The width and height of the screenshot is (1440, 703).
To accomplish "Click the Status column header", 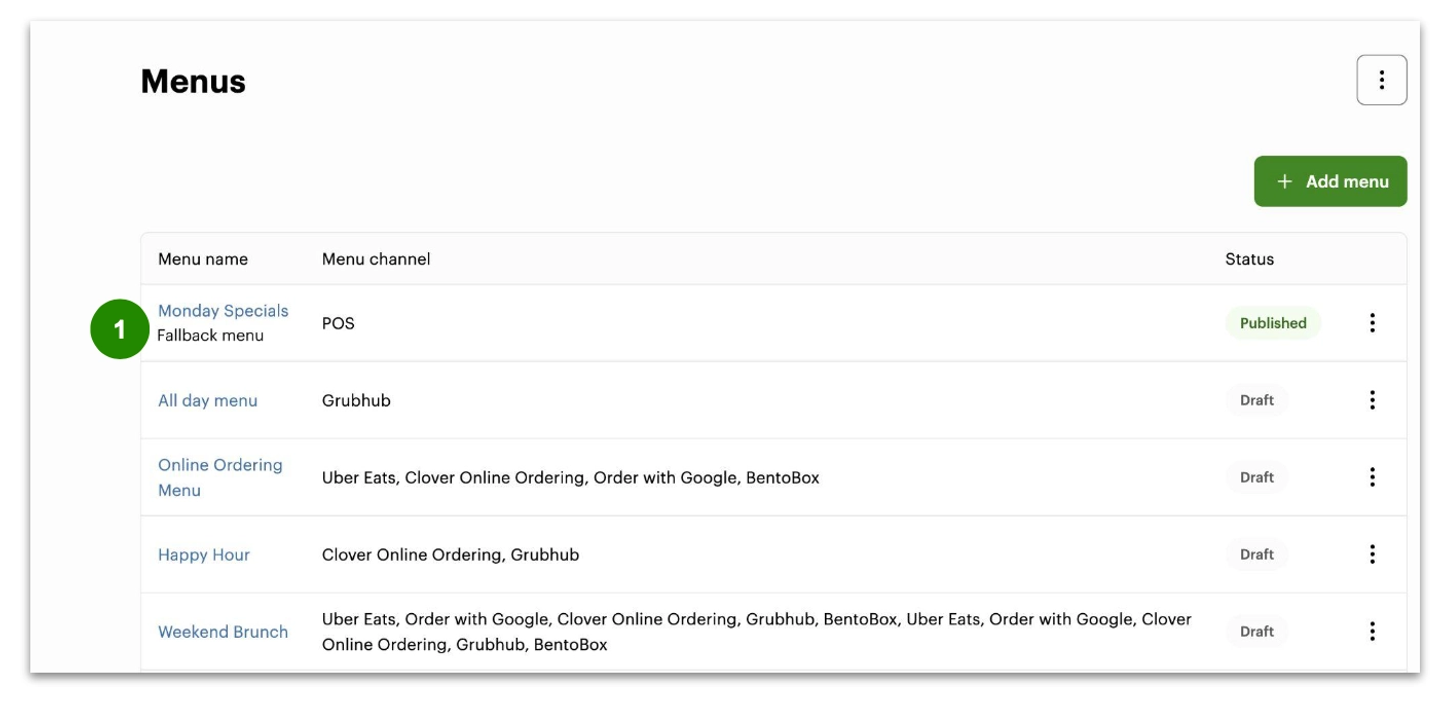I will [1250, 259].
